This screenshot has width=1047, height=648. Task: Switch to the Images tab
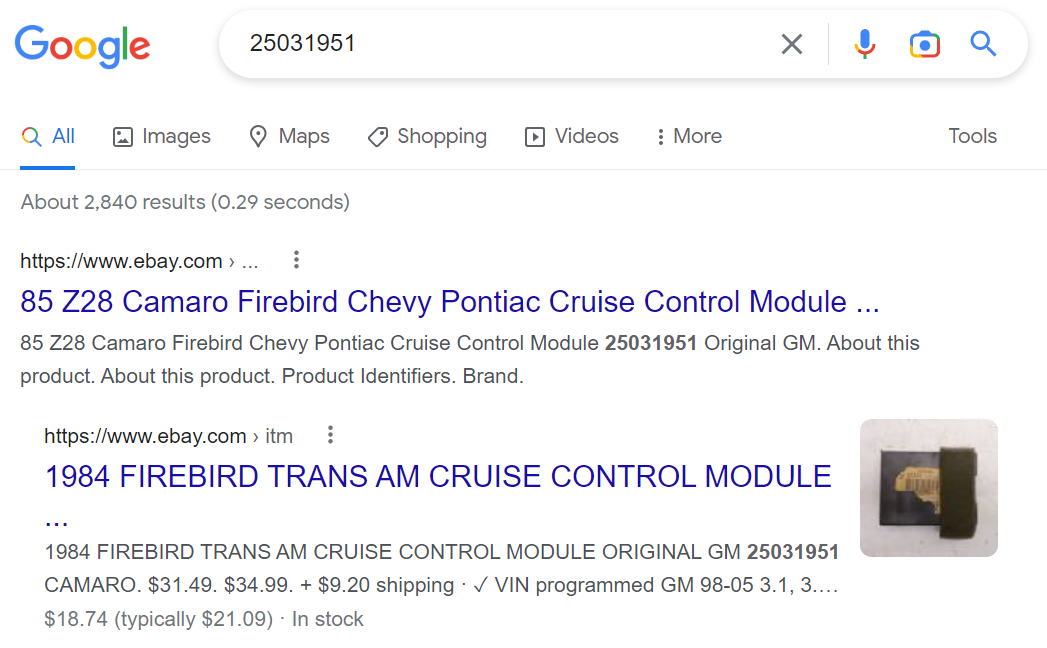point(162,137)
